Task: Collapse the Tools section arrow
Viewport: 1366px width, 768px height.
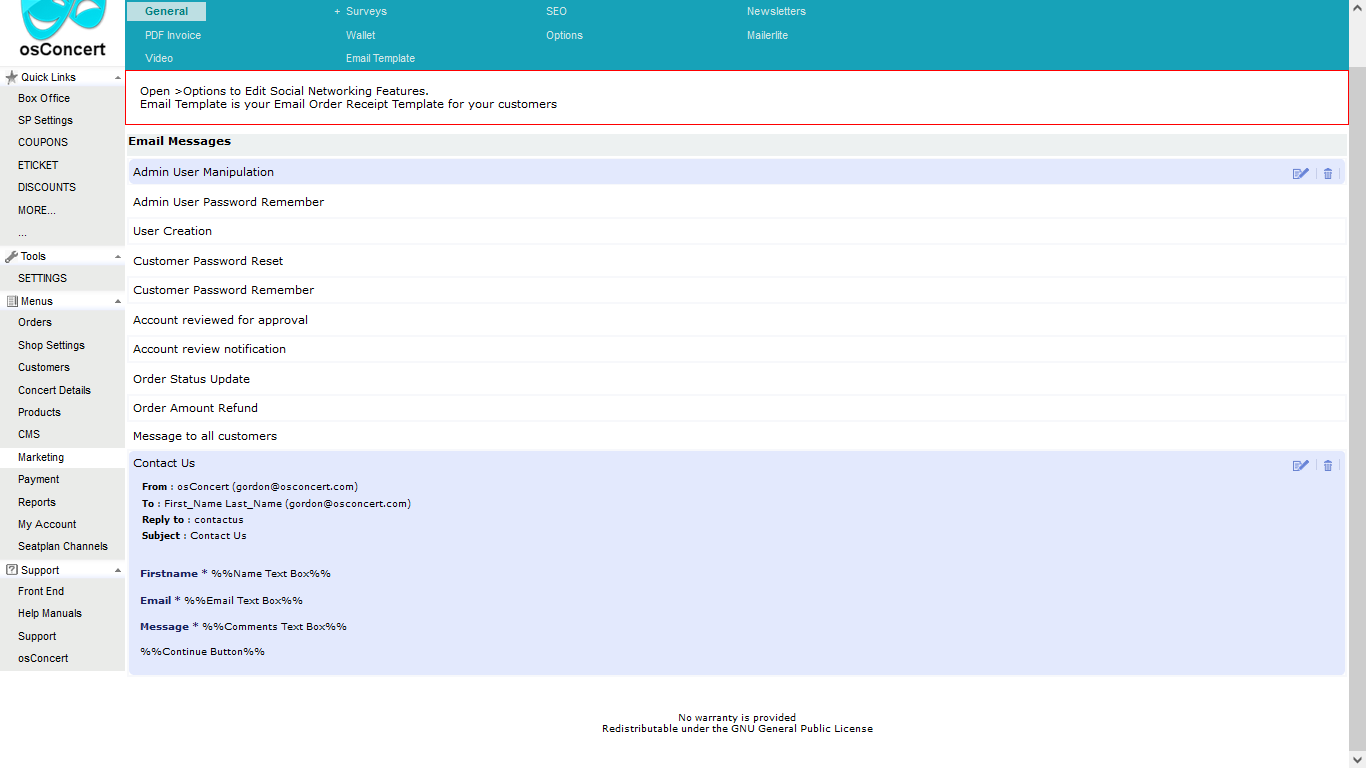Action: [x=118, y=256]
